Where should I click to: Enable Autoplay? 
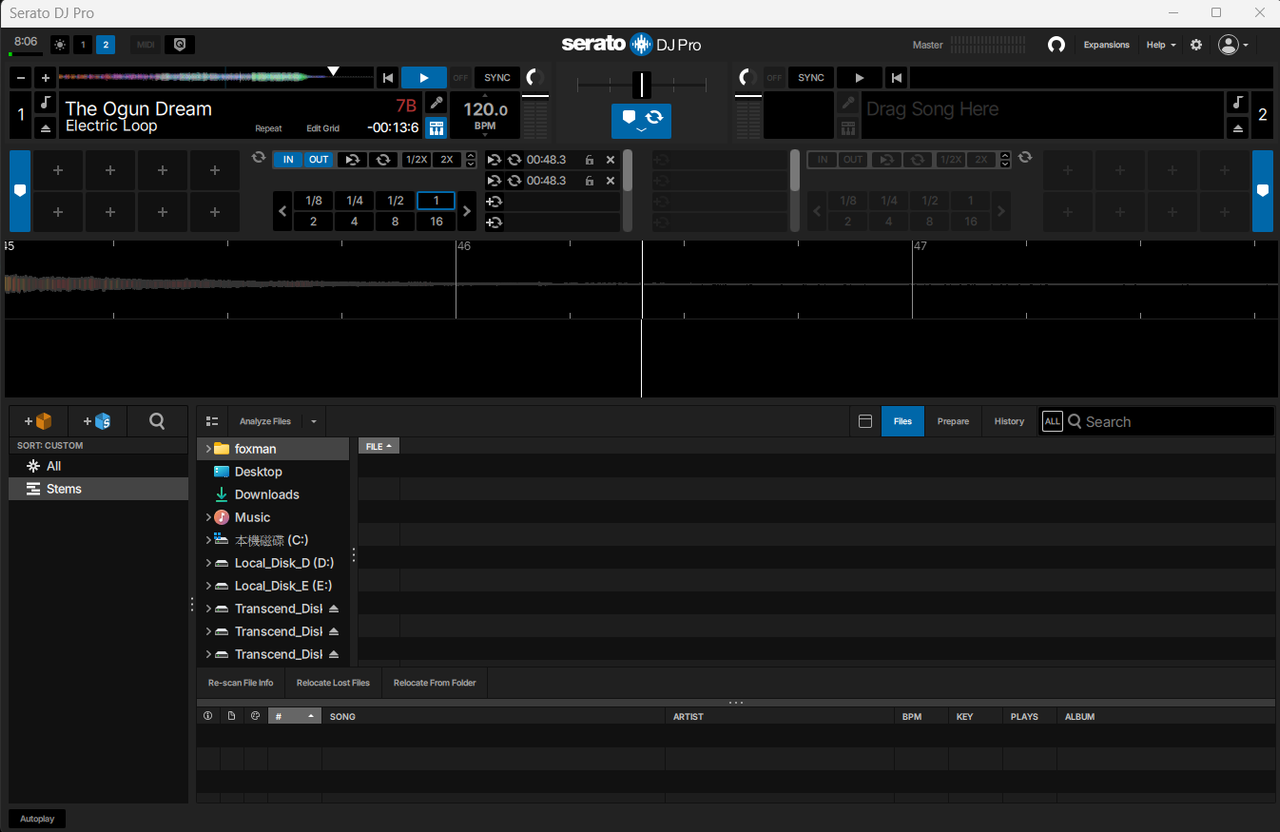click(x=38, y=819)
